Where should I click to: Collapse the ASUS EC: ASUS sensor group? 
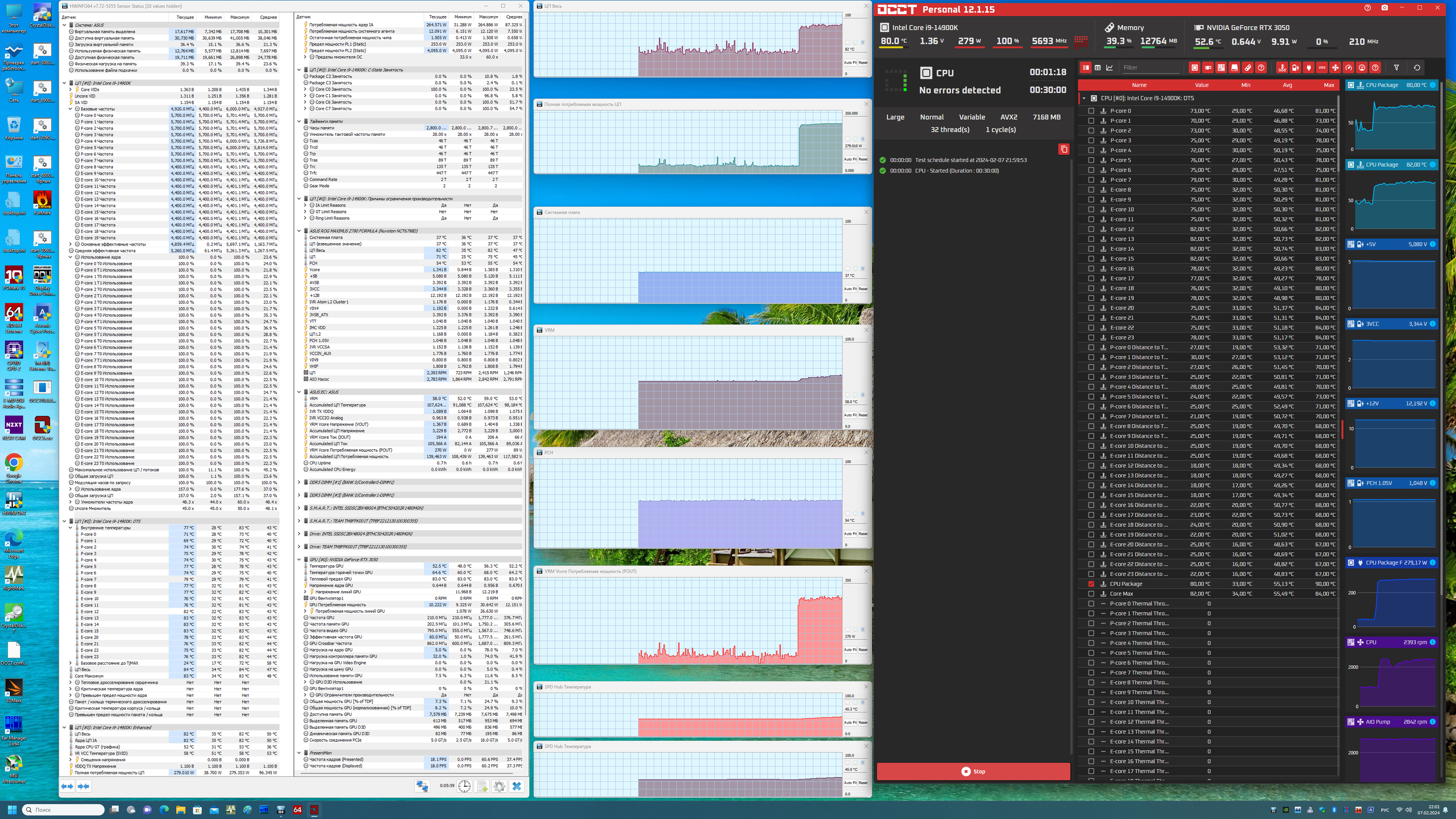[299, 392]
